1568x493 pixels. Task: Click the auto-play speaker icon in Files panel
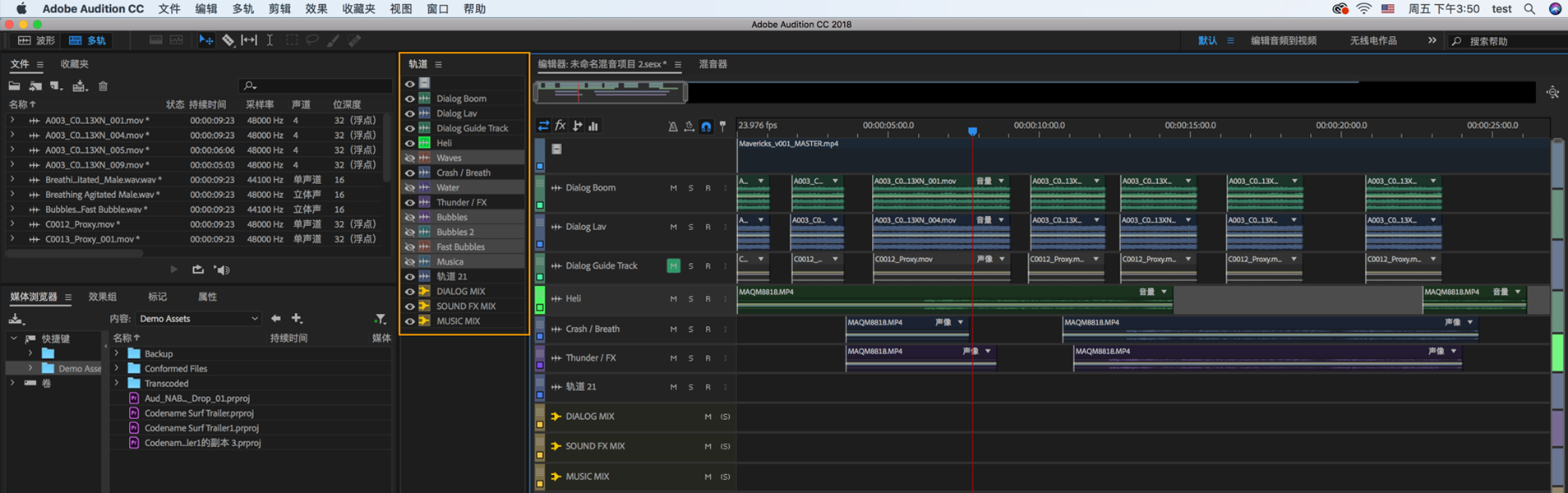pyautogui.click(x=222, y=270)
